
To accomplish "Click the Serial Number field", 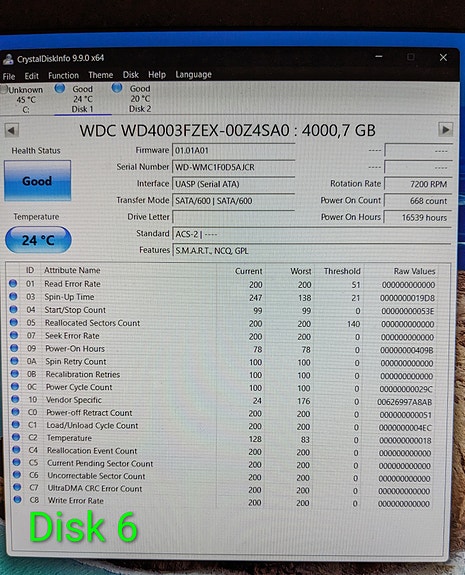I will point(234,167).
